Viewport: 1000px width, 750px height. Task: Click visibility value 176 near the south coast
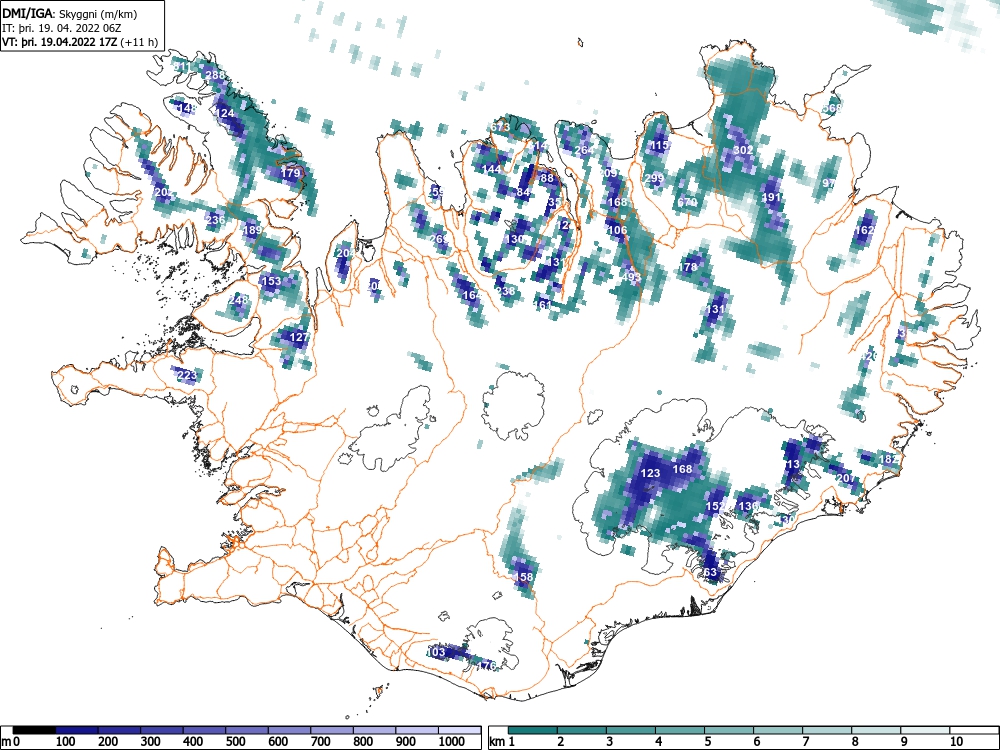pyautogui.click(x=487, y=666)
